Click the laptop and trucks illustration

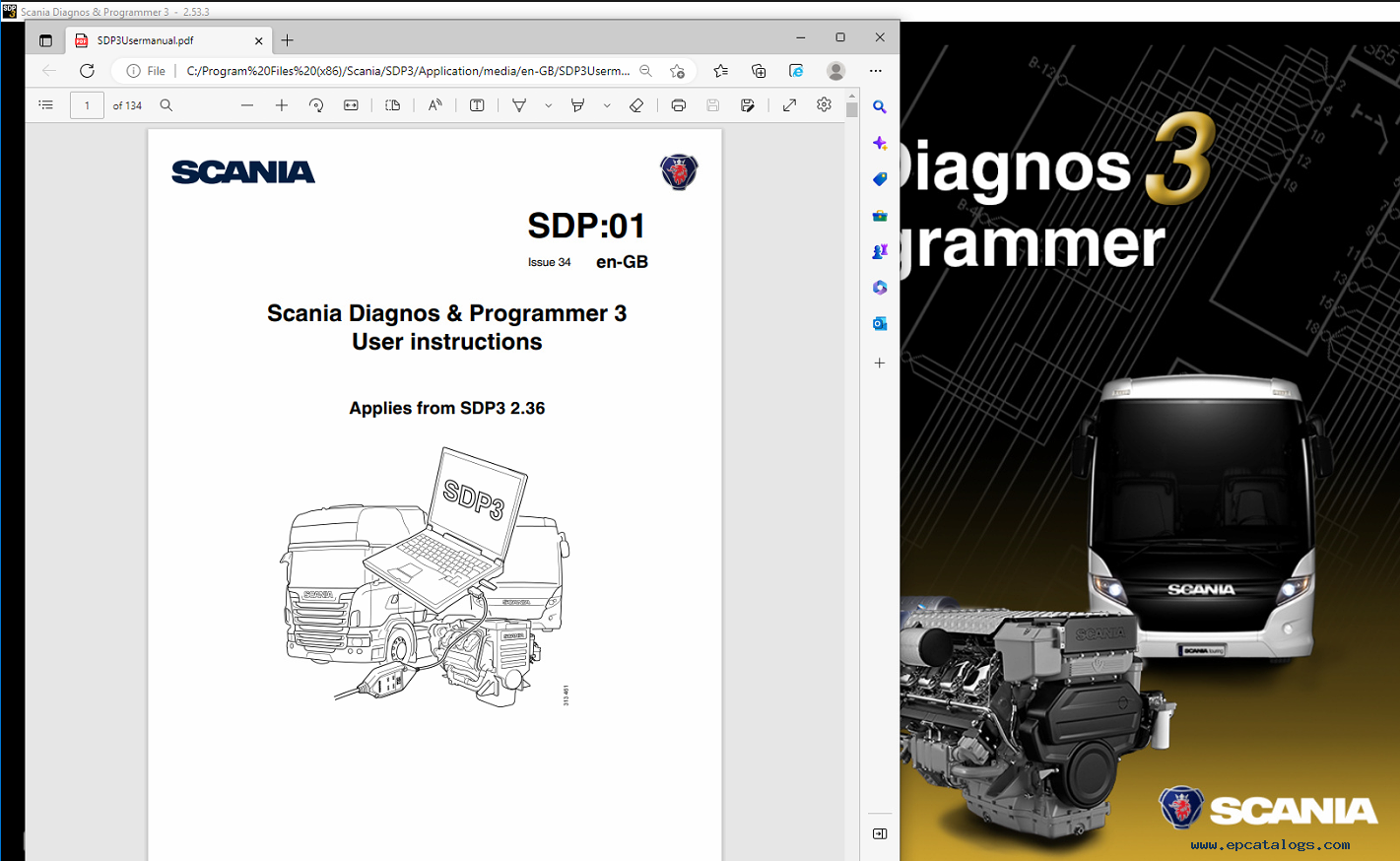[426, 576]
